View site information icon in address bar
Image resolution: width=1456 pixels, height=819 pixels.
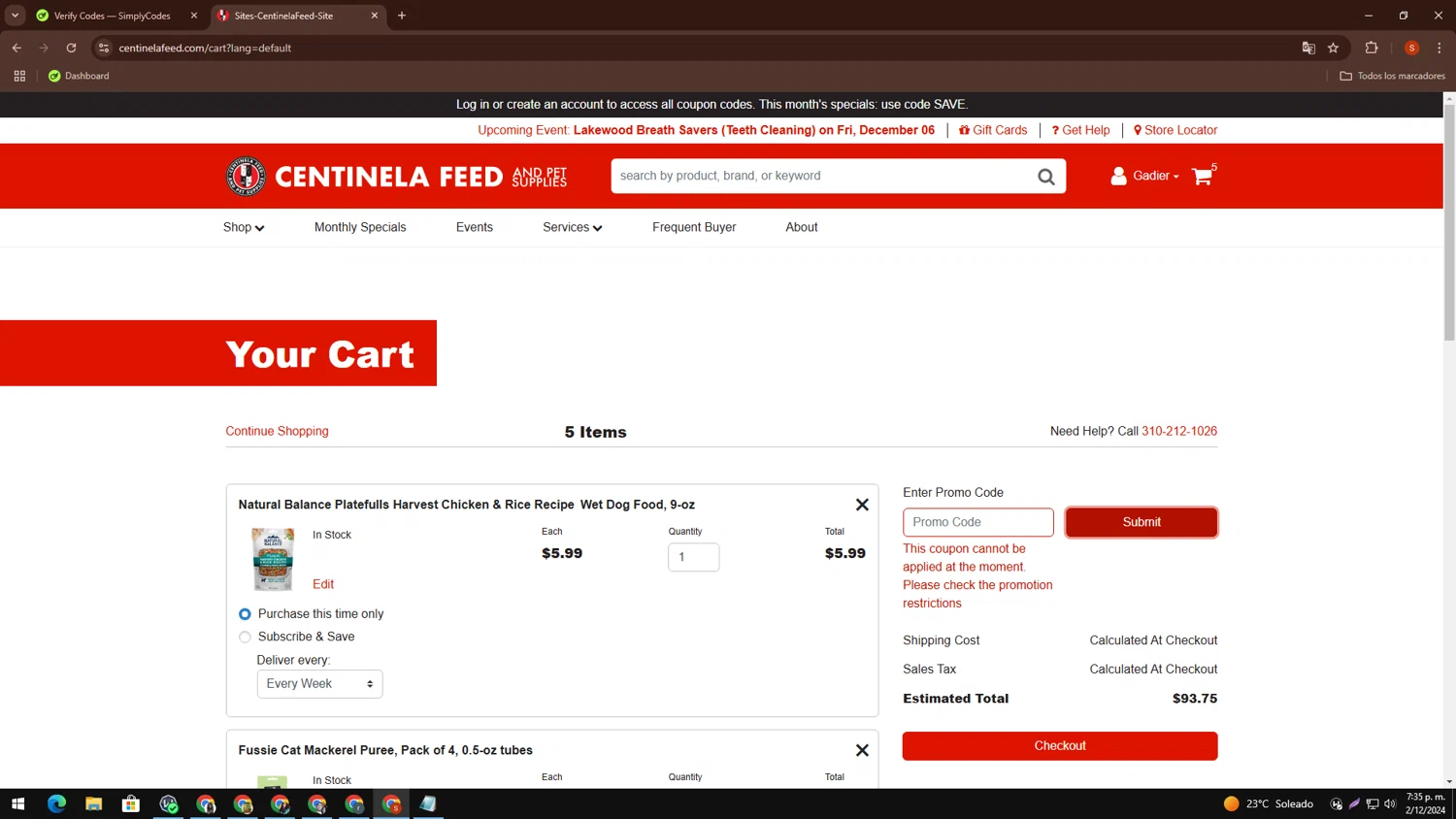point(104,48)
